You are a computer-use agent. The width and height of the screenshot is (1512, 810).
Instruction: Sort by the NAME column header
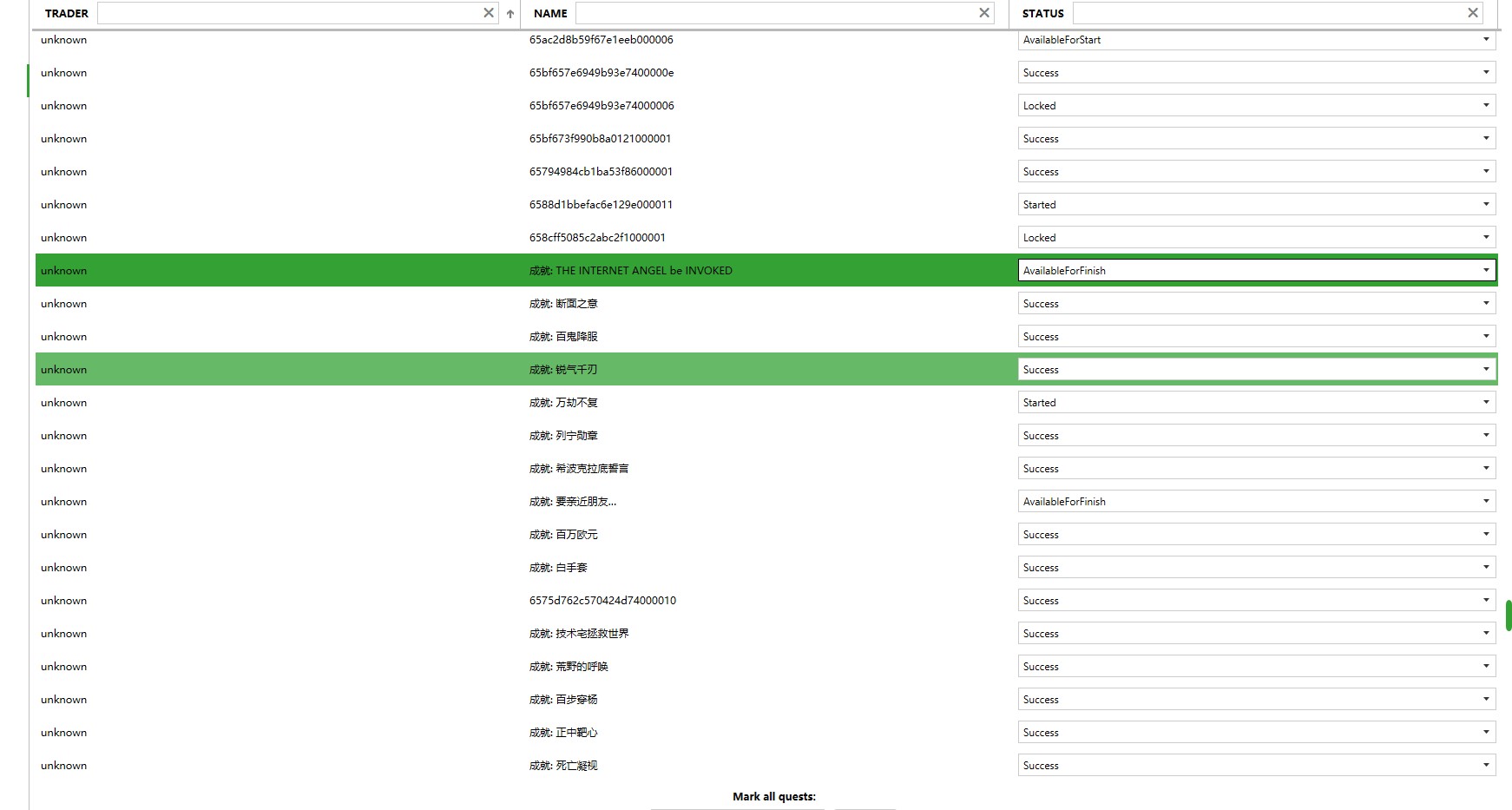coord(550,13)
